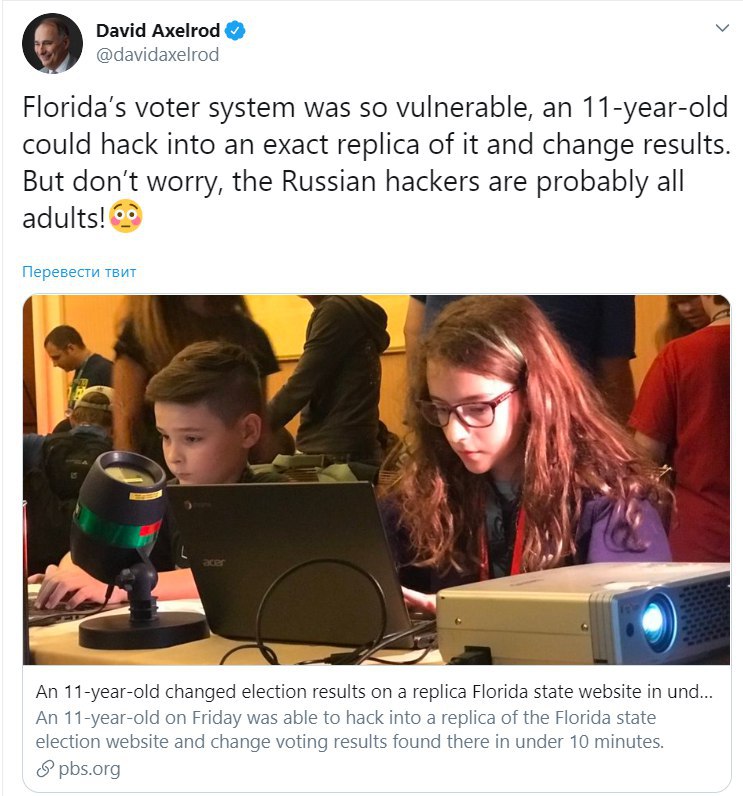
Task: Click the Перевести твит translate link
Action: tap(79, 272)
